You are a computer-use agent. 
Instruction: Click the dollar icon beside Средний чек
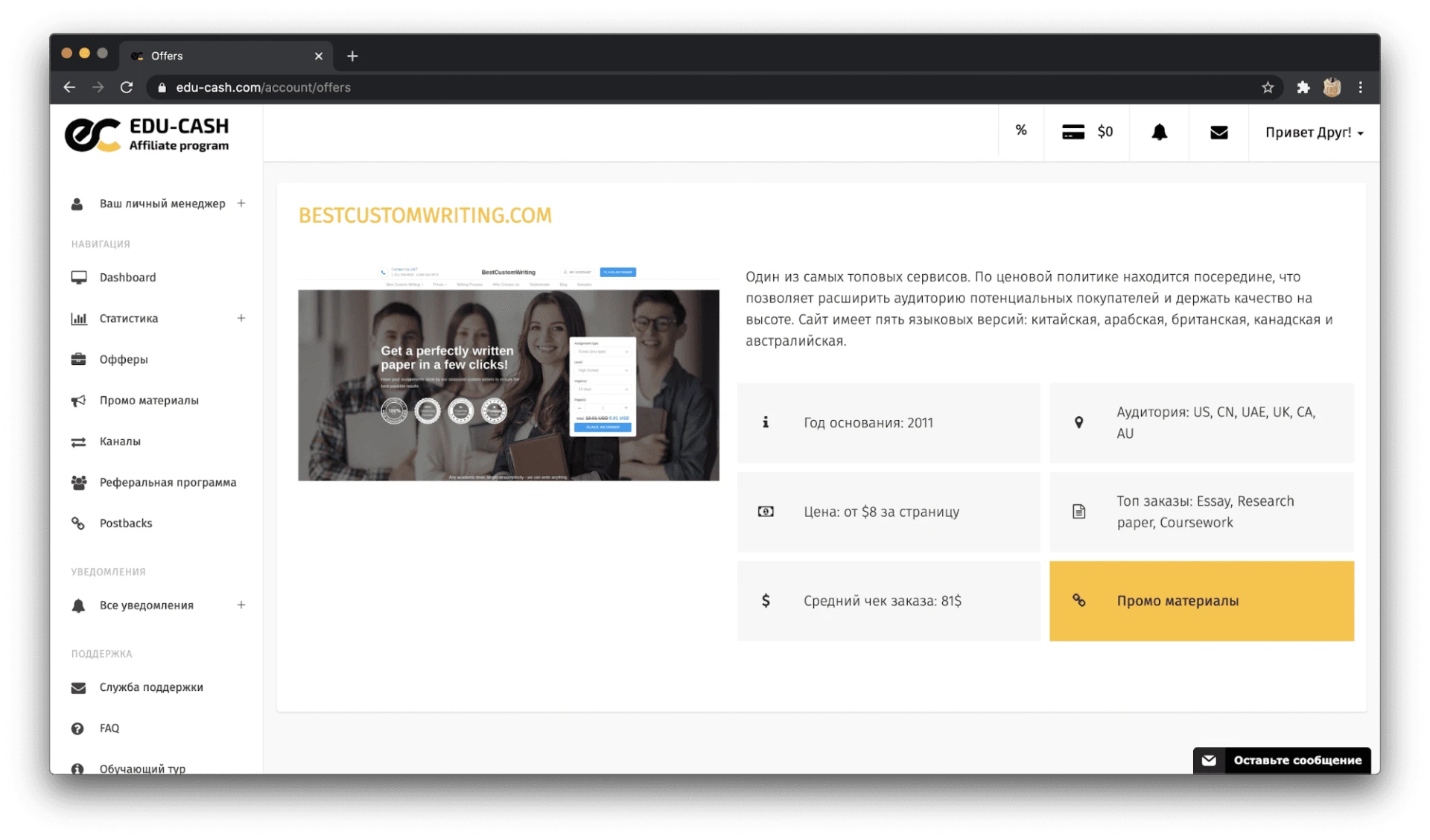click(x=766, y=601)
